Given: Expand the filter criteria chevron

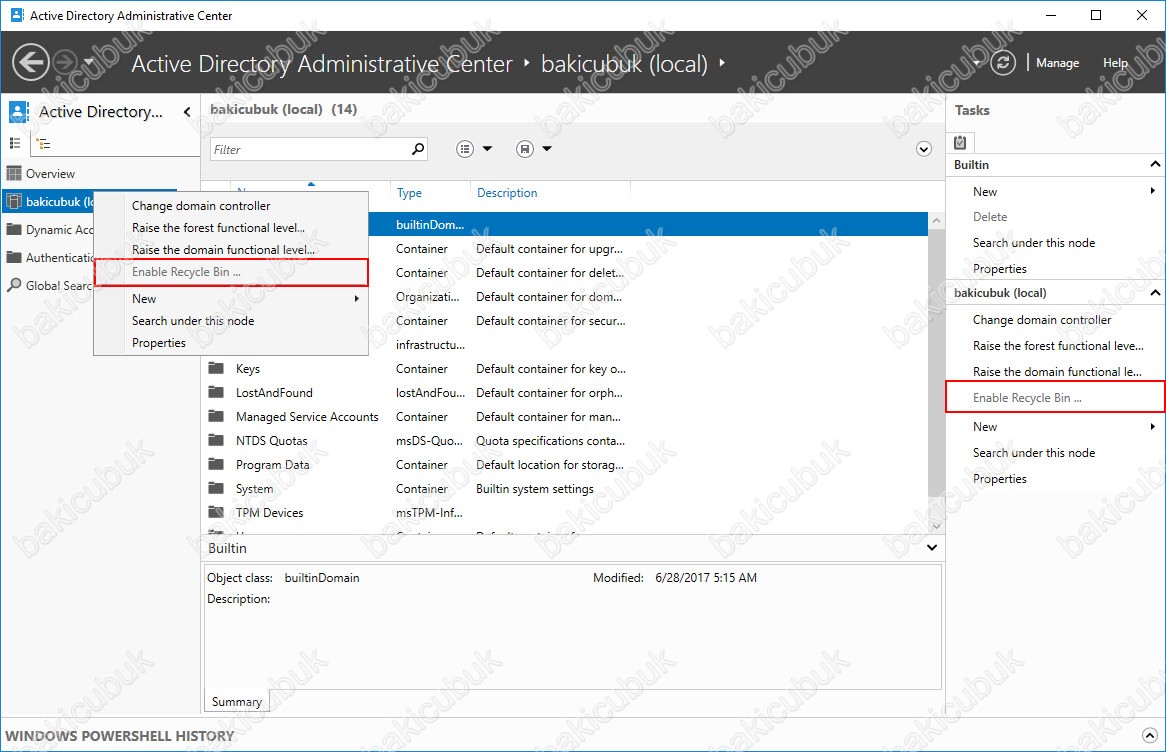Looking at the screenshot, I should (924, 149).
